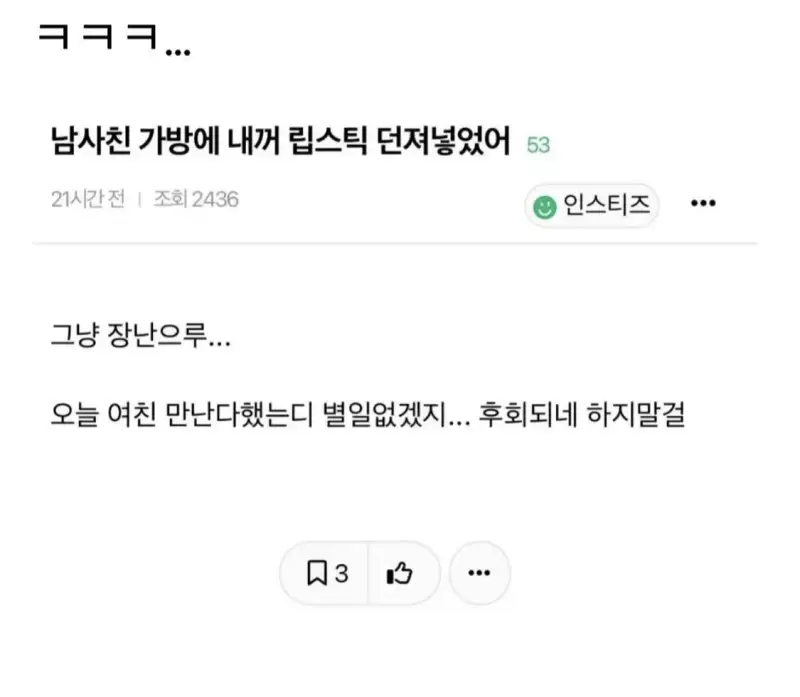
Task: Click the 조회 2436 view counter
Action: [x=196, y=199]
